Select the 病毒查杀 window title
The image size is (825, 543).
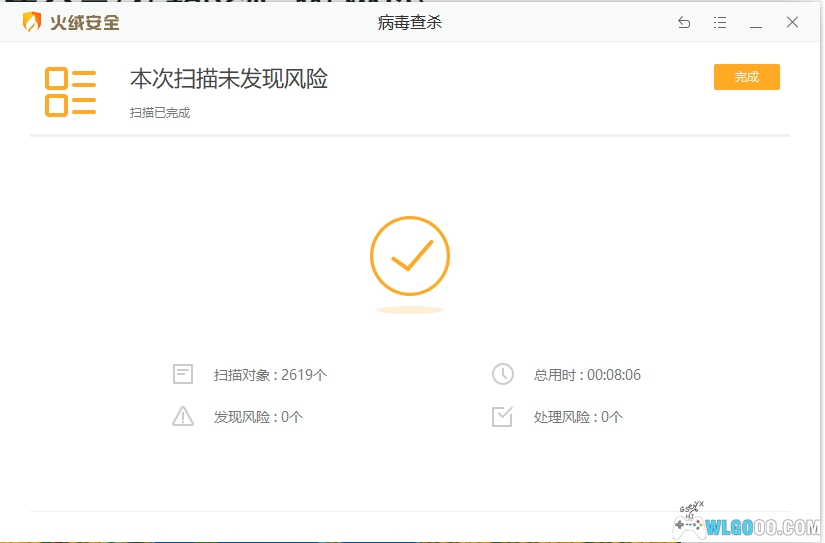[x=410, y=23]
